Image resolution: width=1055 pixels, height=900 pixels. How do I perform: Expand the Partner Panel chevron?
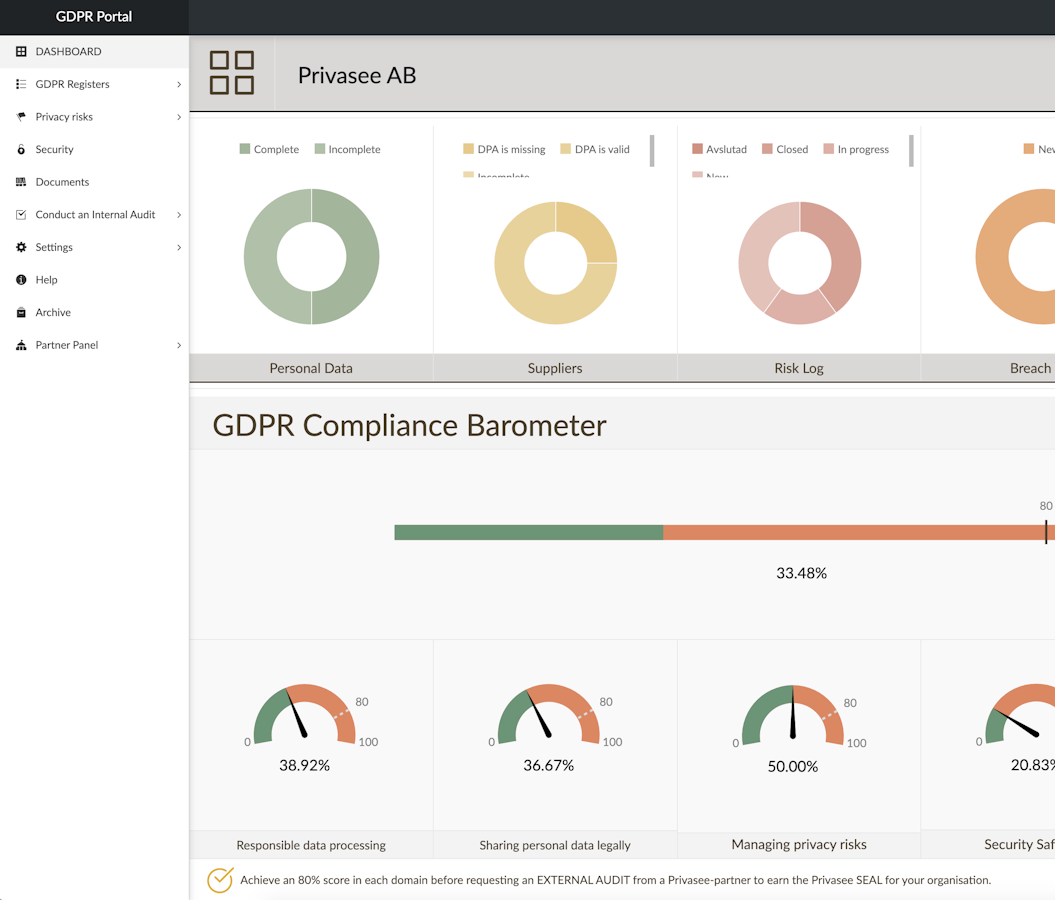click(x=179, y=345)
